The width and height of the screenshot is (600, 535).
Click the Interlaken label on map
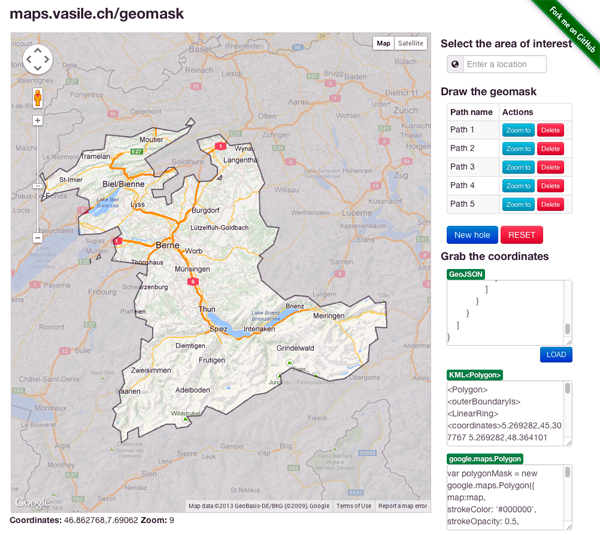[x=259, y=329]
